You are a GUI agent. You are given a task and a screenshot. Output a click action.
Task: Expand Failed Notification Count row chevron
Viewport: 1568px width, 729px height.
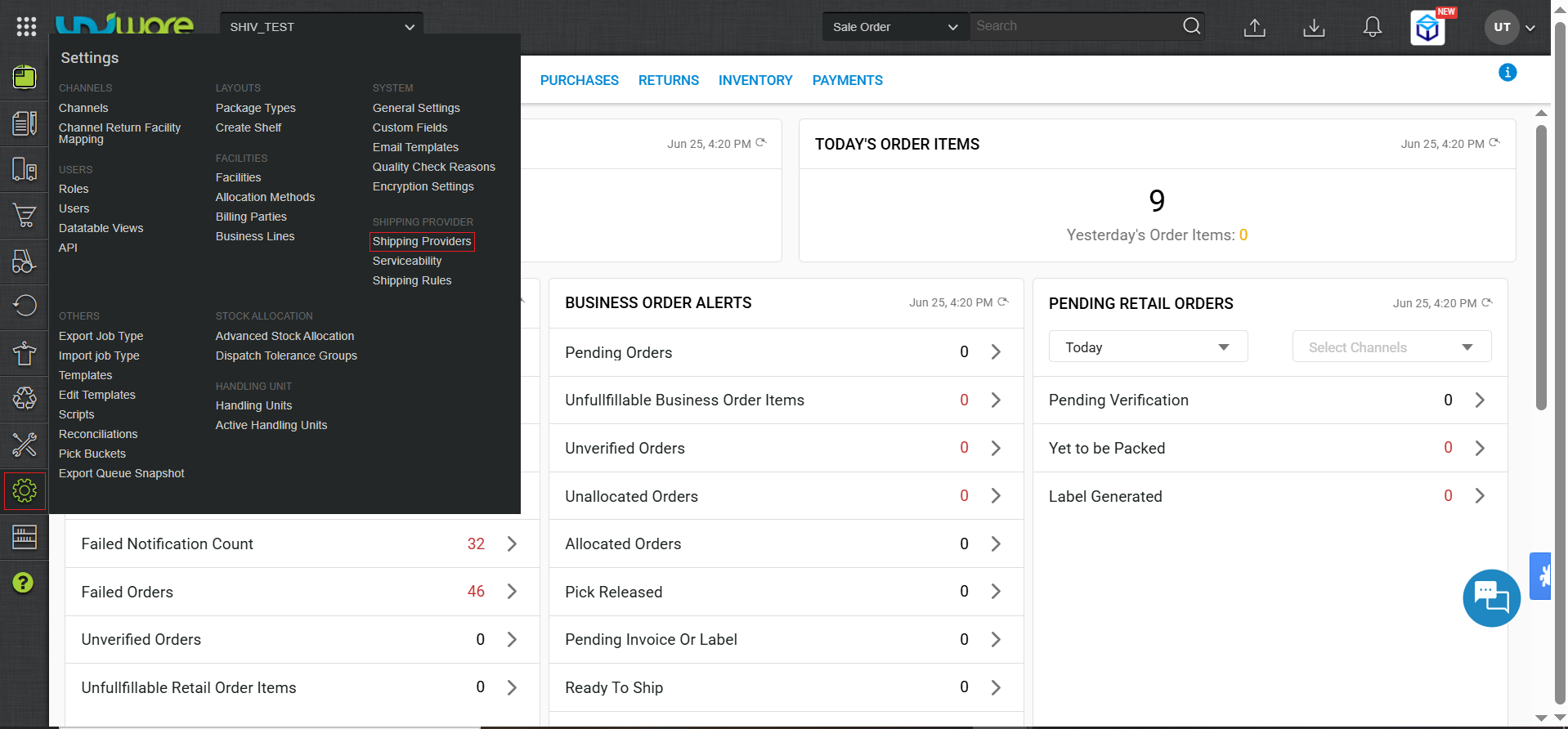(512, 543)
